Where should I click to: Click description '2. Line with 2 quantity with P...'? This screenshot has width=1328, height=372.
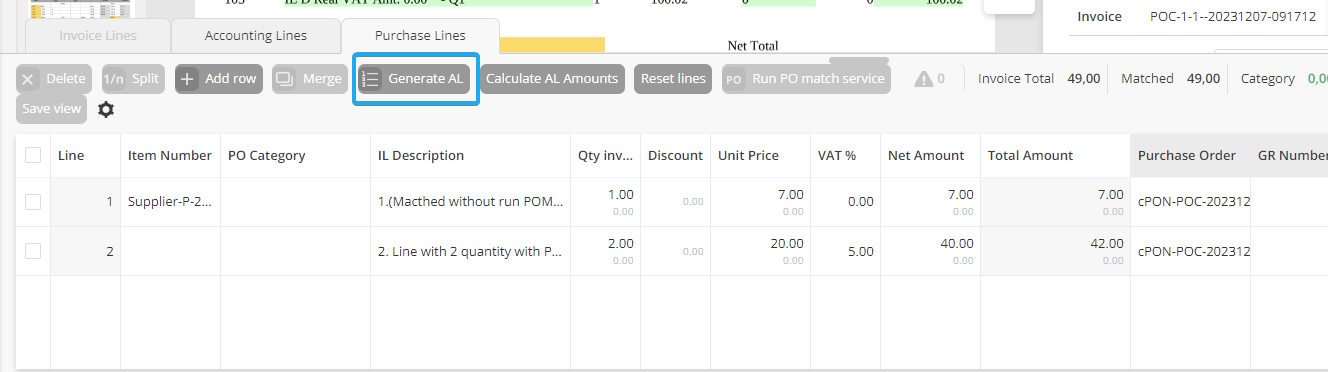coord(470,251)
